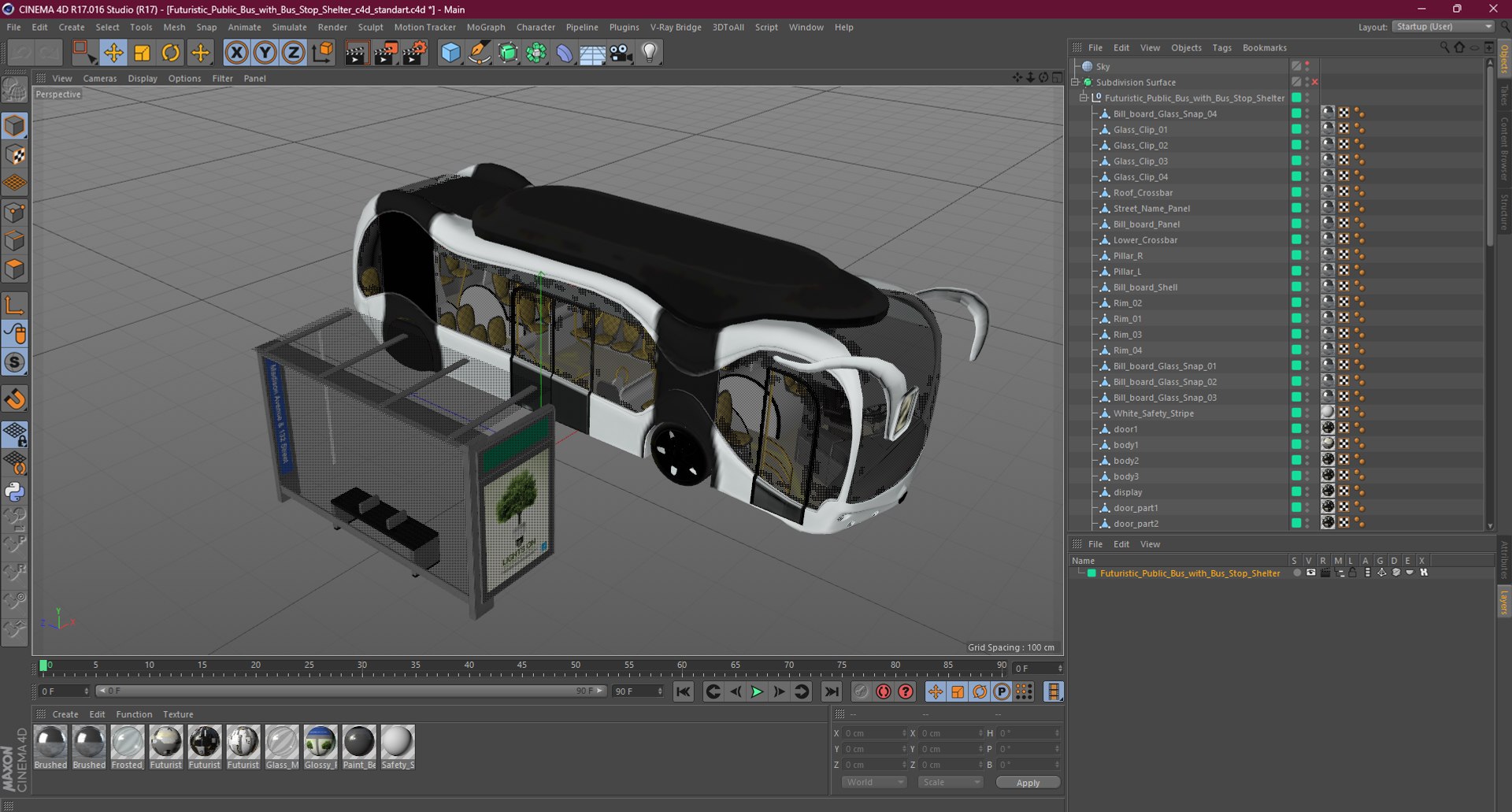The width and height of the screenshot is (1512, 812).
Task: Toggle visibility dot for Roof_Crossbar
Action: pyautogui.click(x=1307, y=191)
